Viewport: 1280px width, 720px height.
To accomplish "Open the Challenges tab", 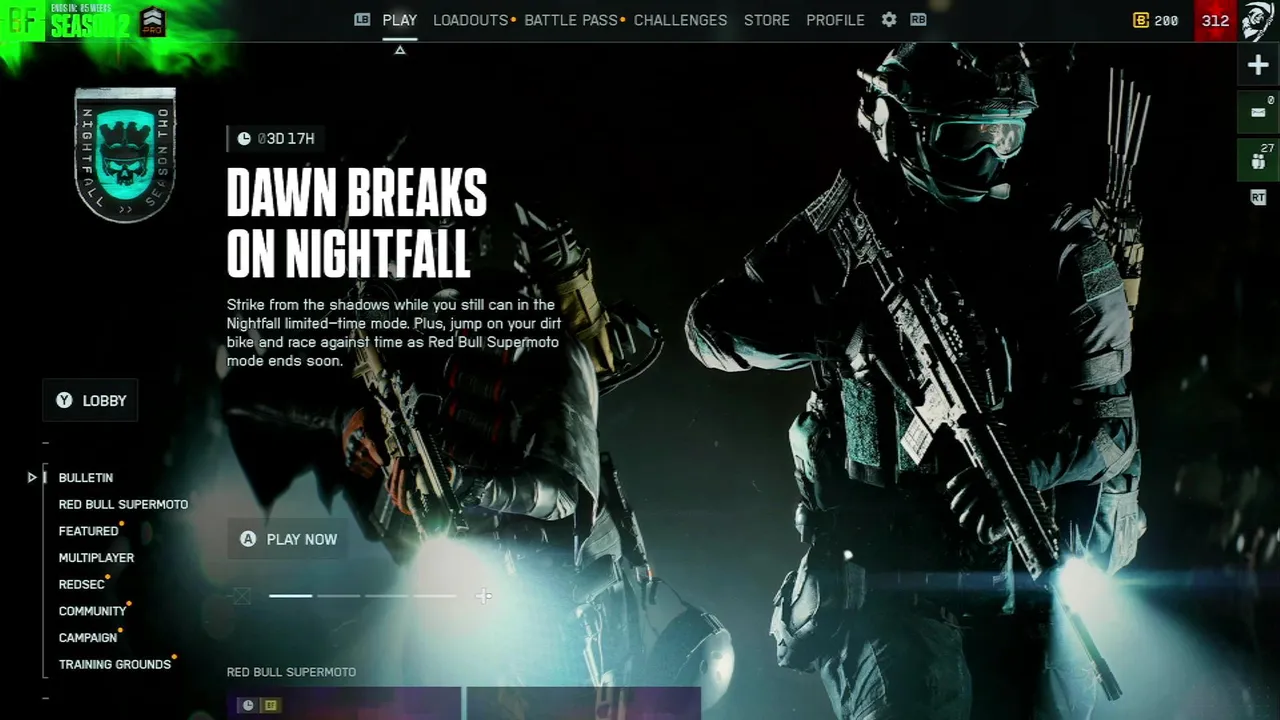I will [680, 20].
